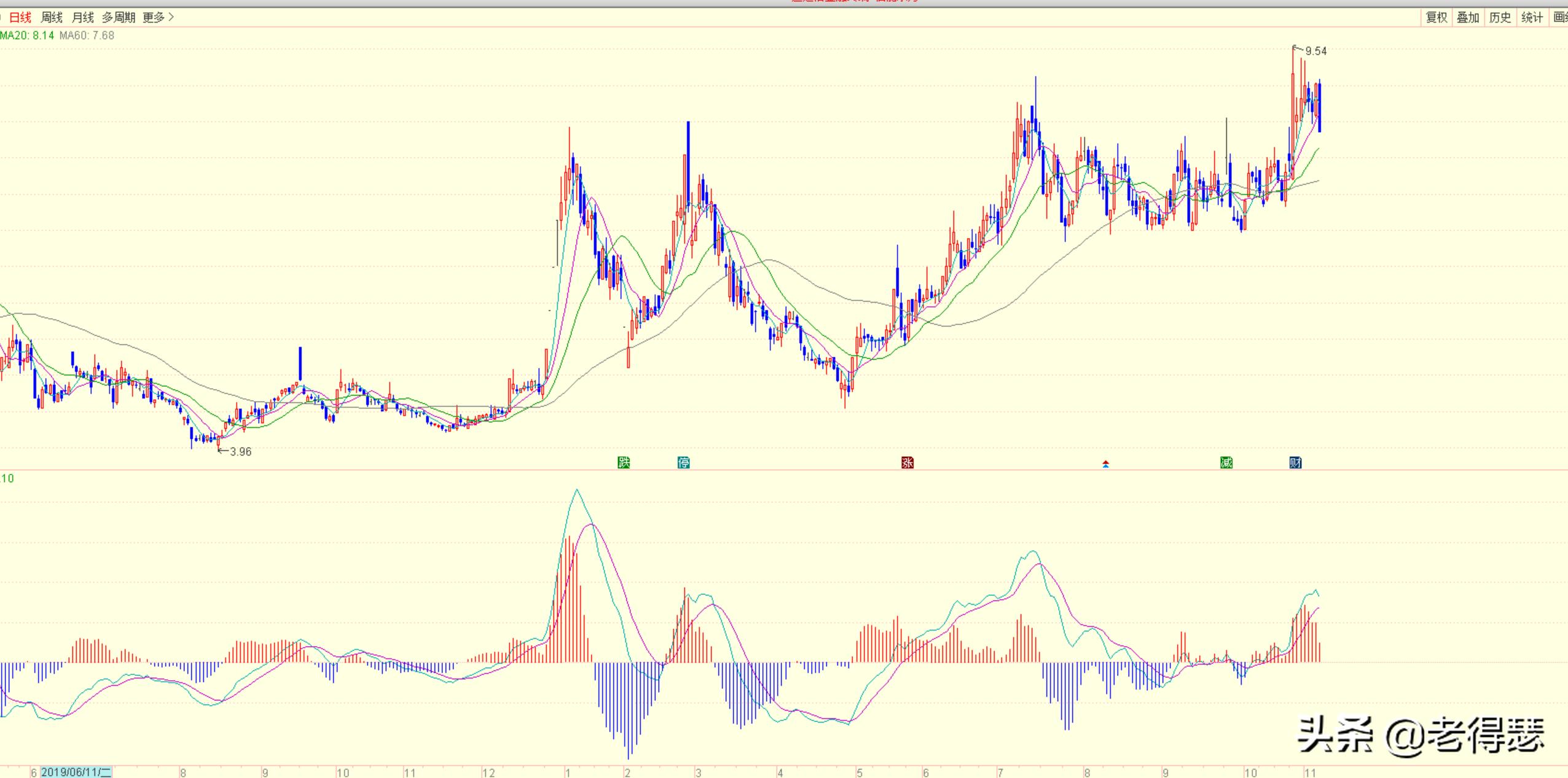Click the MA20: 8.14 indicator label
The image size is (1568, 778).
[28, 36]
